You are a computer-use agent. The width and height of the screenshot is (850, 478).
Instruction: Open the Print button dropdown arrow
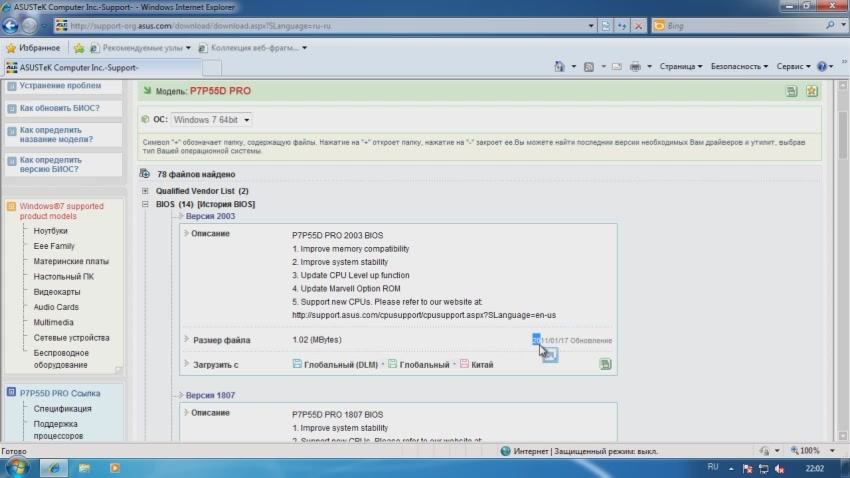click(649, 67)
